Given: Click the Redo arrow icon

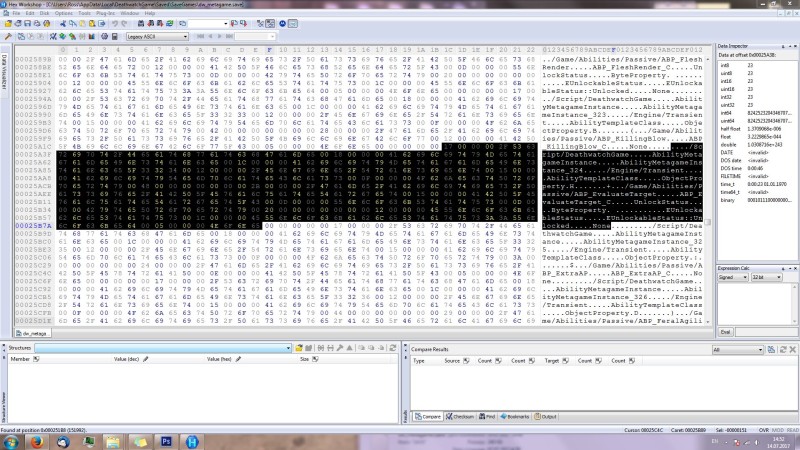Looking at the screenshot, I should [124, 23].
